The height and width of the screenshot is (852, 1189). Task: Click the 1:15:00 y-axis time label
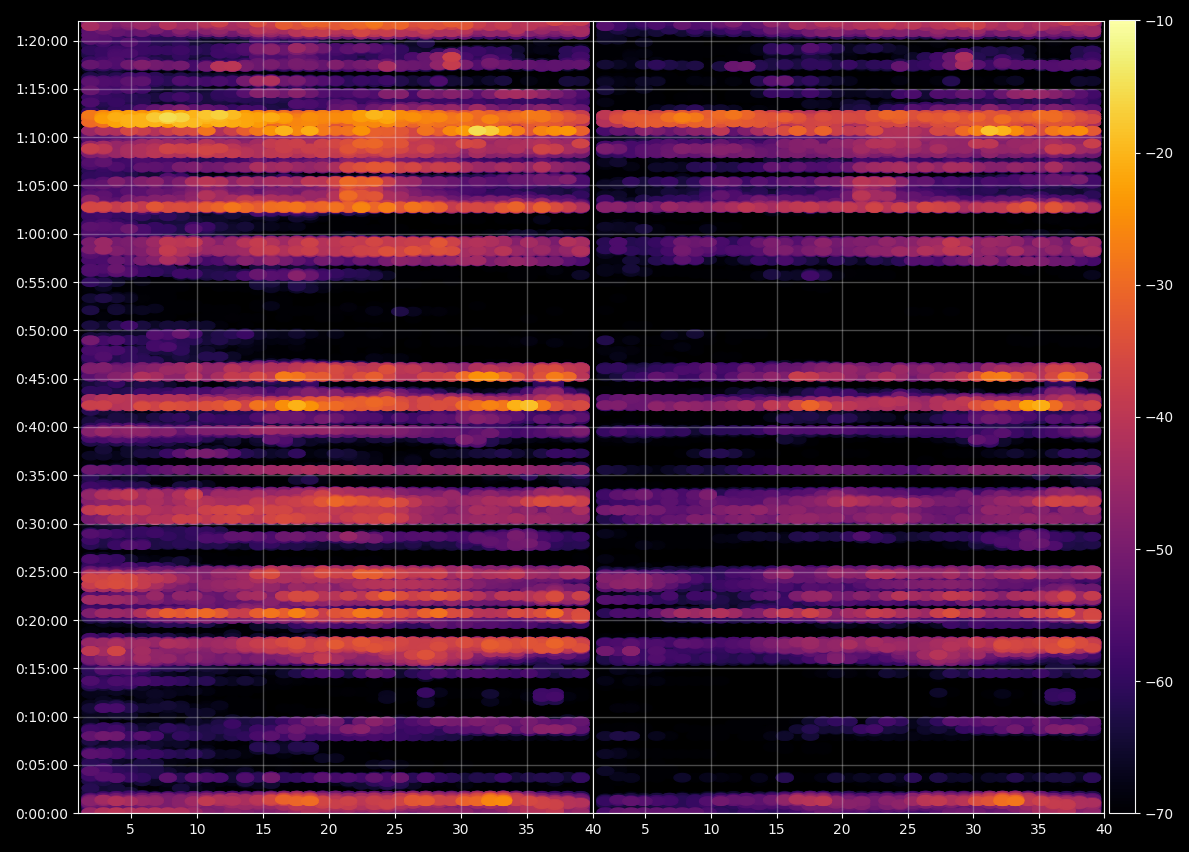point(42,89)
